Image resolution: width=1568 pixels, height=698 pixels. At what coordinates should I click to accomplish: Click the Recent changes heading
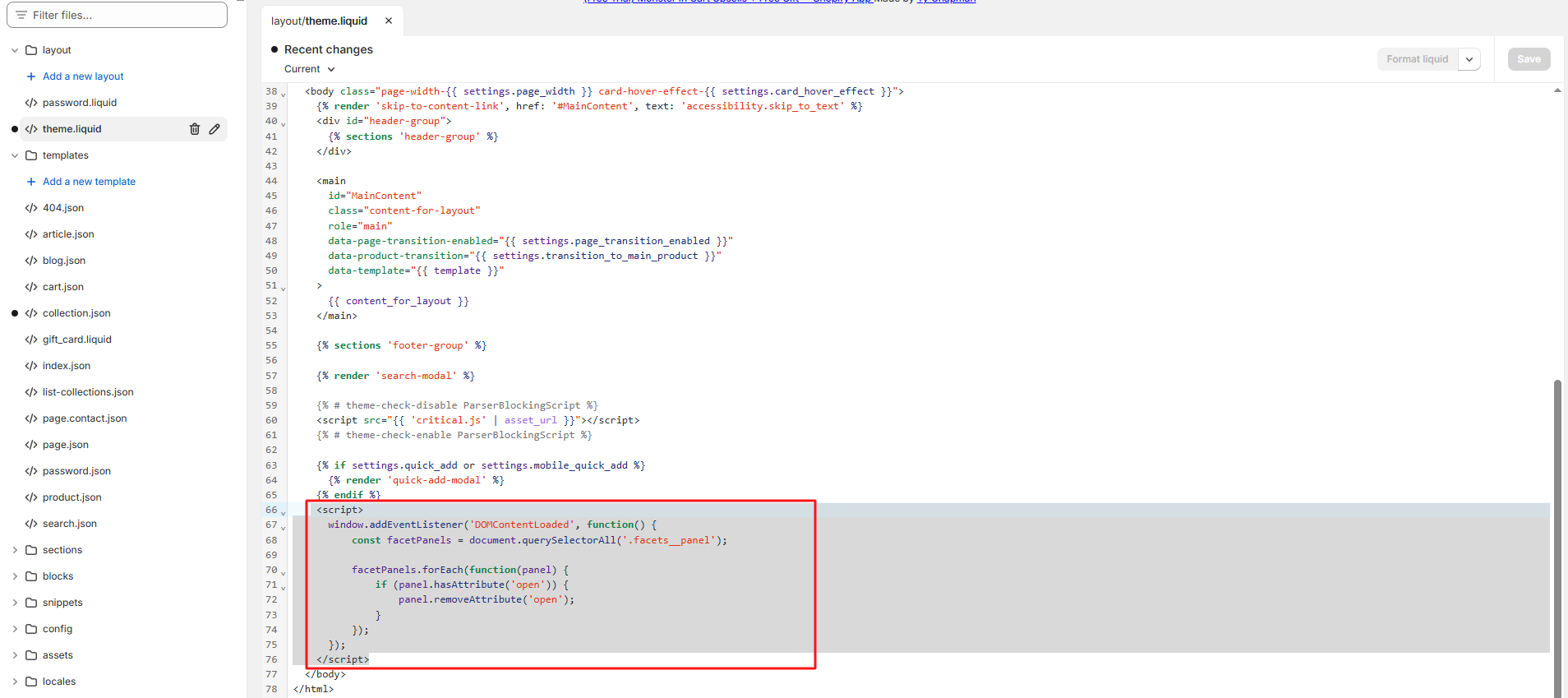coord(329,49)
